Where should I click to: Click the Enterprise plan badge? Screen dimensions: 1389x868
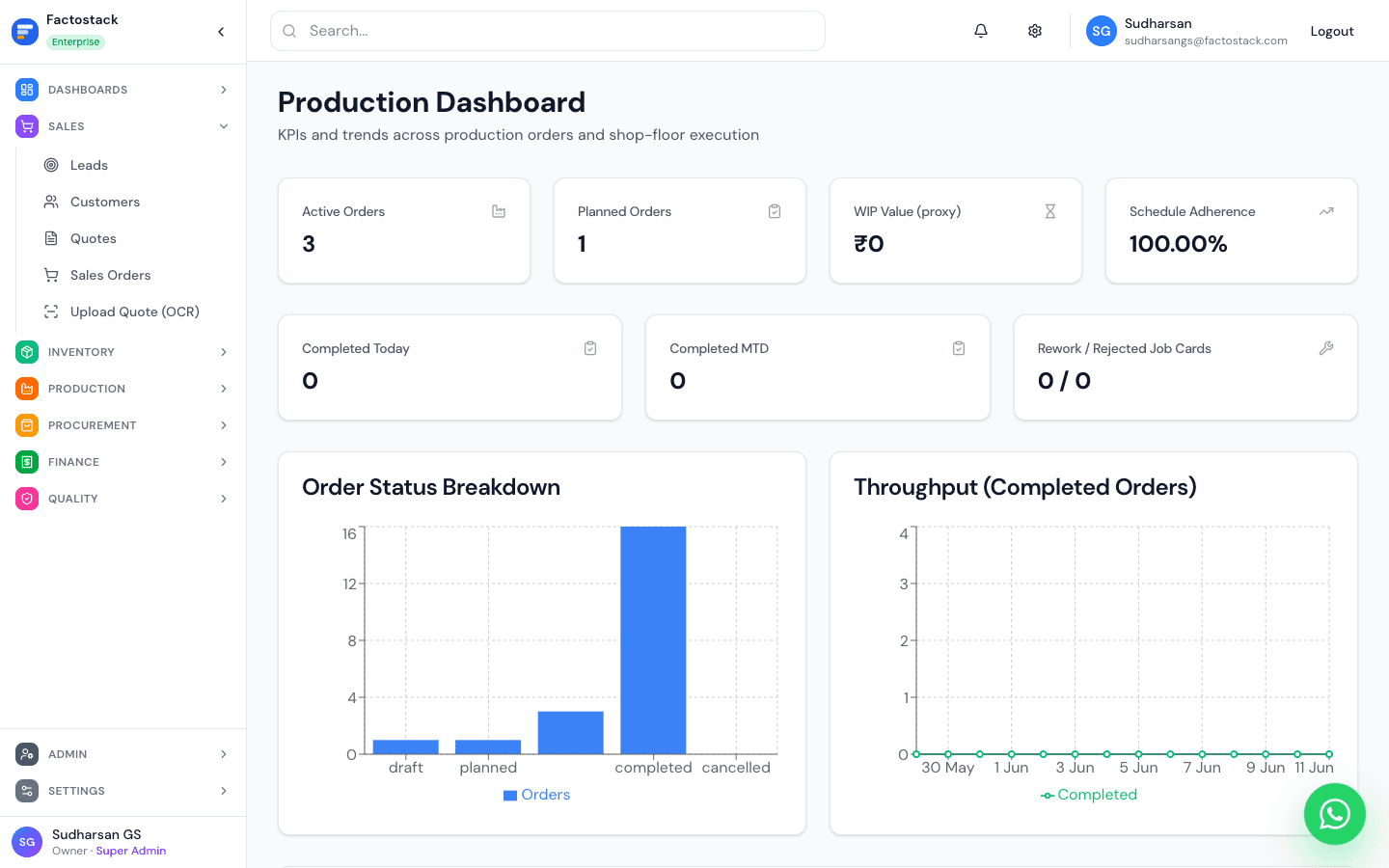coord(75,42)
